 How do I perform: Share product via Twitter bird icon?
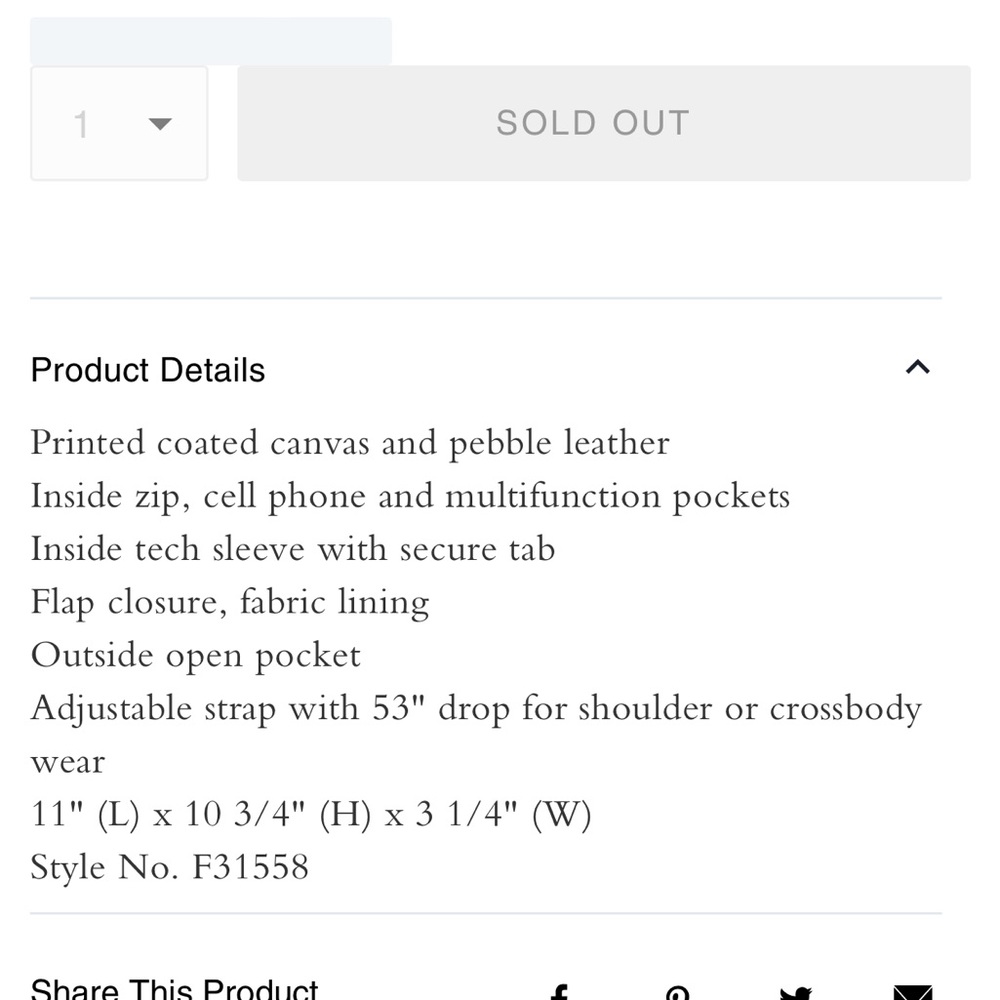coord(795,994)
